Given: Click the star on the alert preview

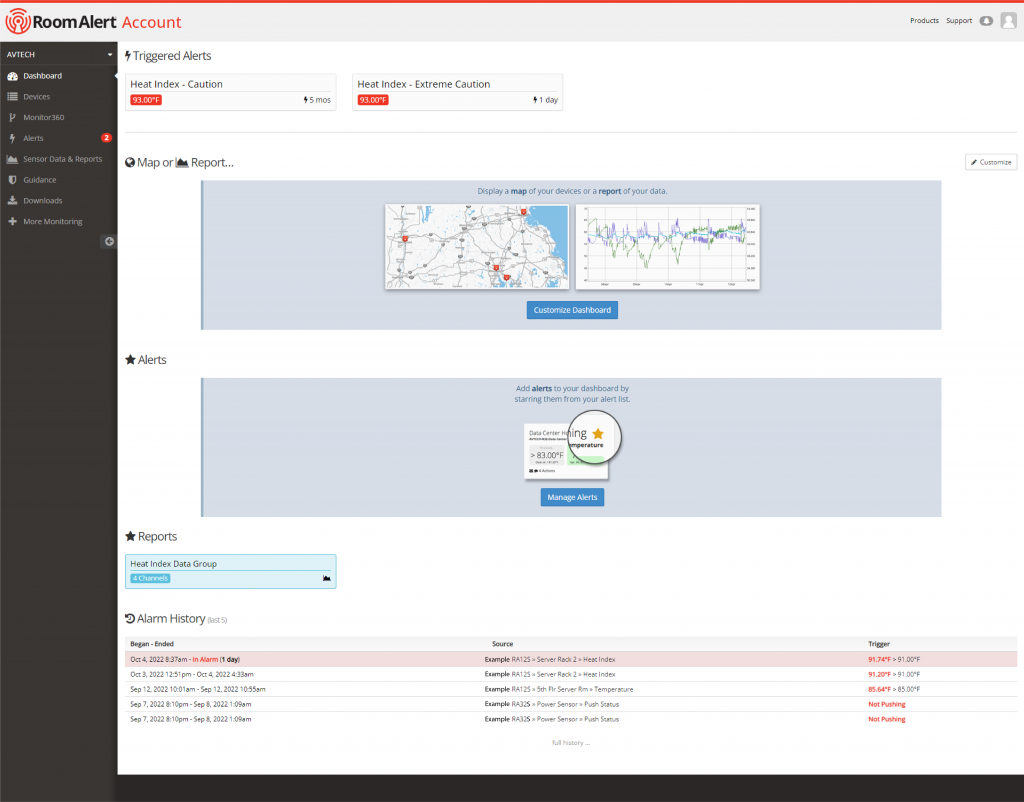Looking at the screenshot, I should [598, 433].
